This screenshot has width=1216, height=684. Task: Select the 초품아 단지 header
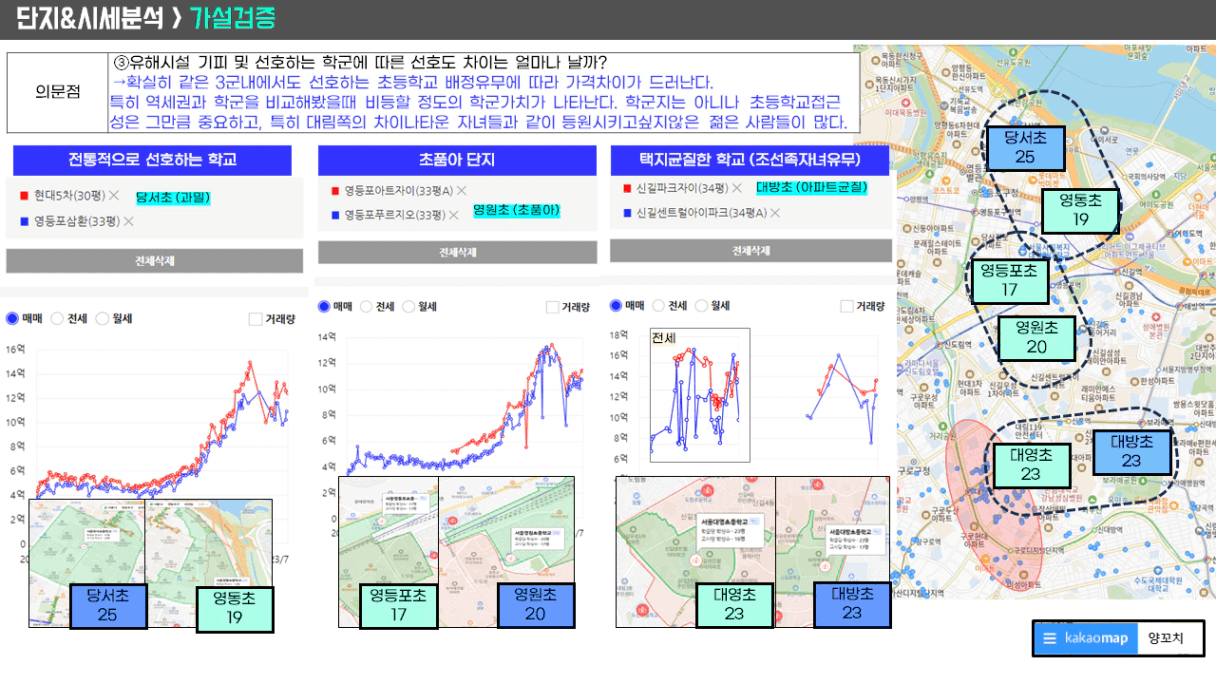458,160
